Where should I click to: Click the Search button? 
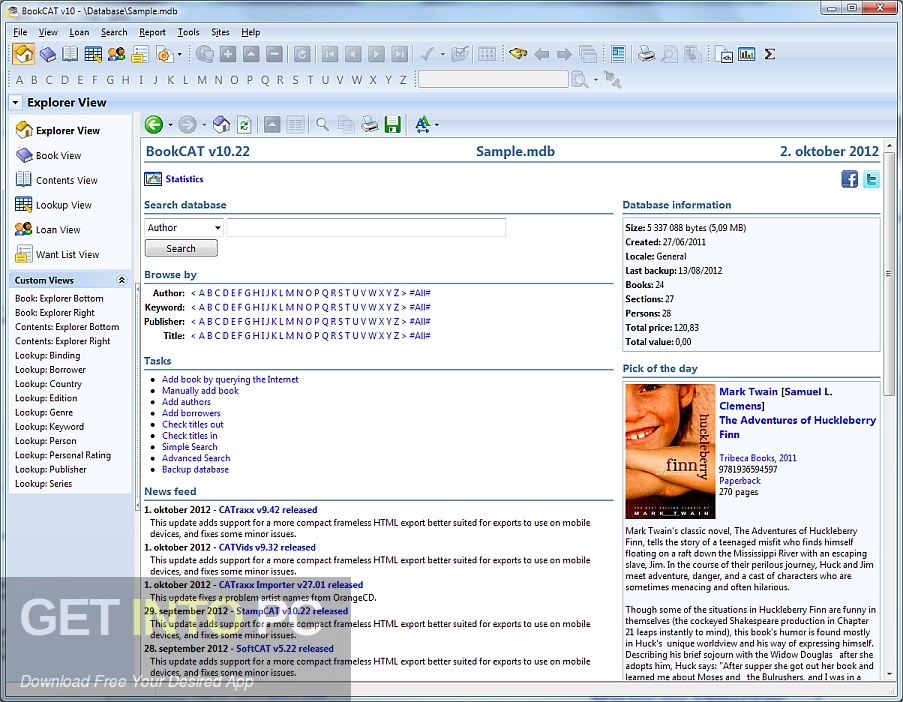coord(181,248)
